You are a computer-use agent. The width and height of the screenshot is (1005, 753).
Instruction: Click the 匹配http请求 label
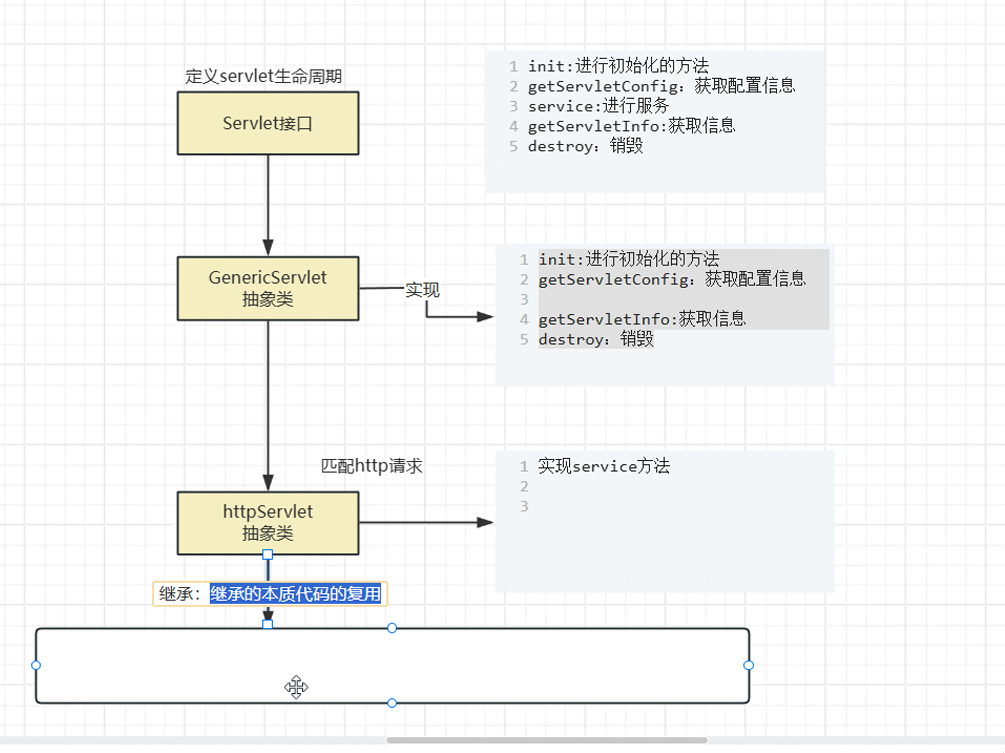(372, 466)
